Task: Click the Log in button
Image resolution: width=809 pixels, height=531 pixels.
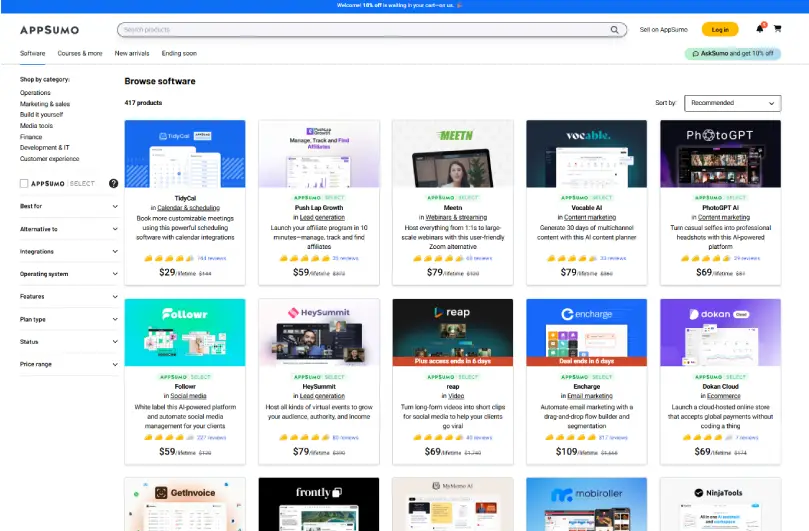Action: coord(720,30)
